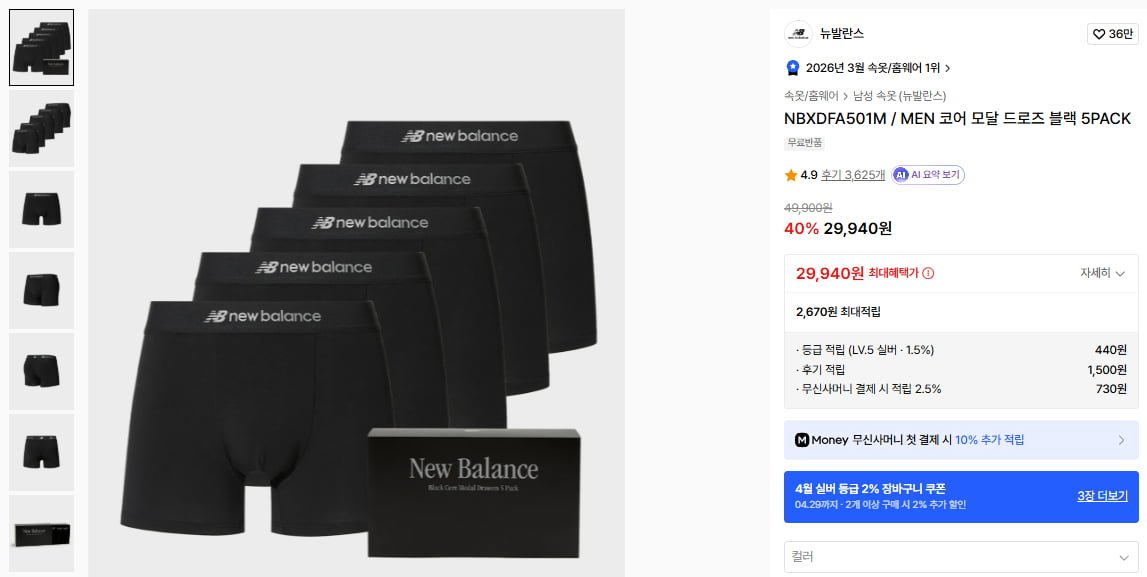
Task: Click 3장 더보기 on the coupon banner
Action: click(x=1102, y=496)
